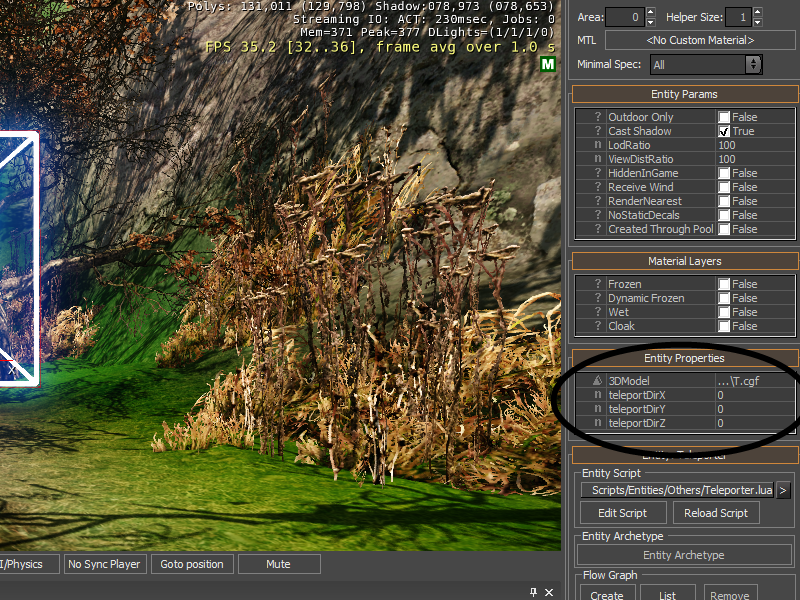This screenshot has width=800, height=600.
Task: Click the help "?" icon beside Outdoor Only
Action: 597,117
